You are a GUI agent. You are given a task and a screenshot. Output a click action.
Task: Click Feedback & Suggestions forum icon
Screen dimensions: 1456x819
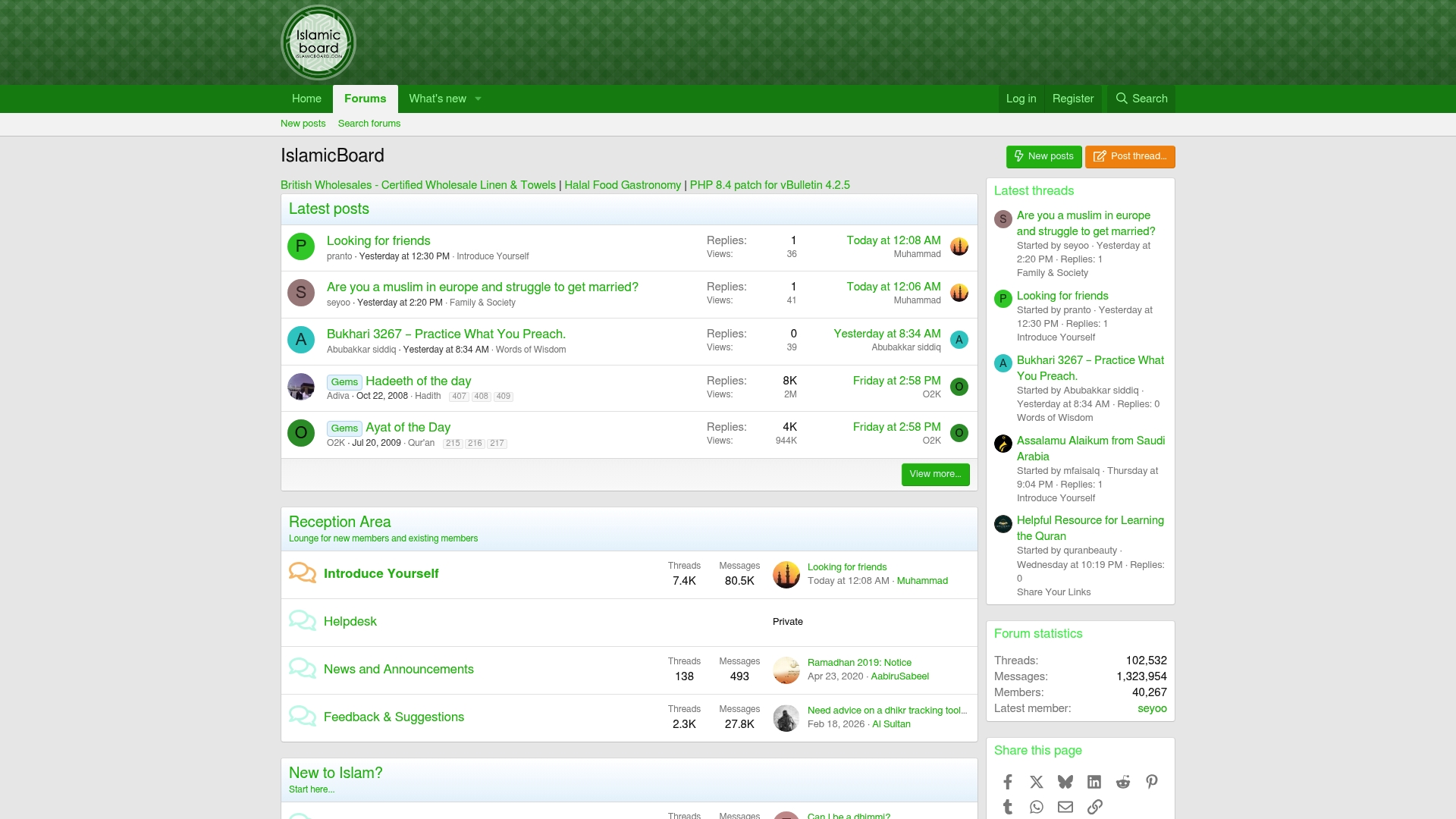[303, 717]
